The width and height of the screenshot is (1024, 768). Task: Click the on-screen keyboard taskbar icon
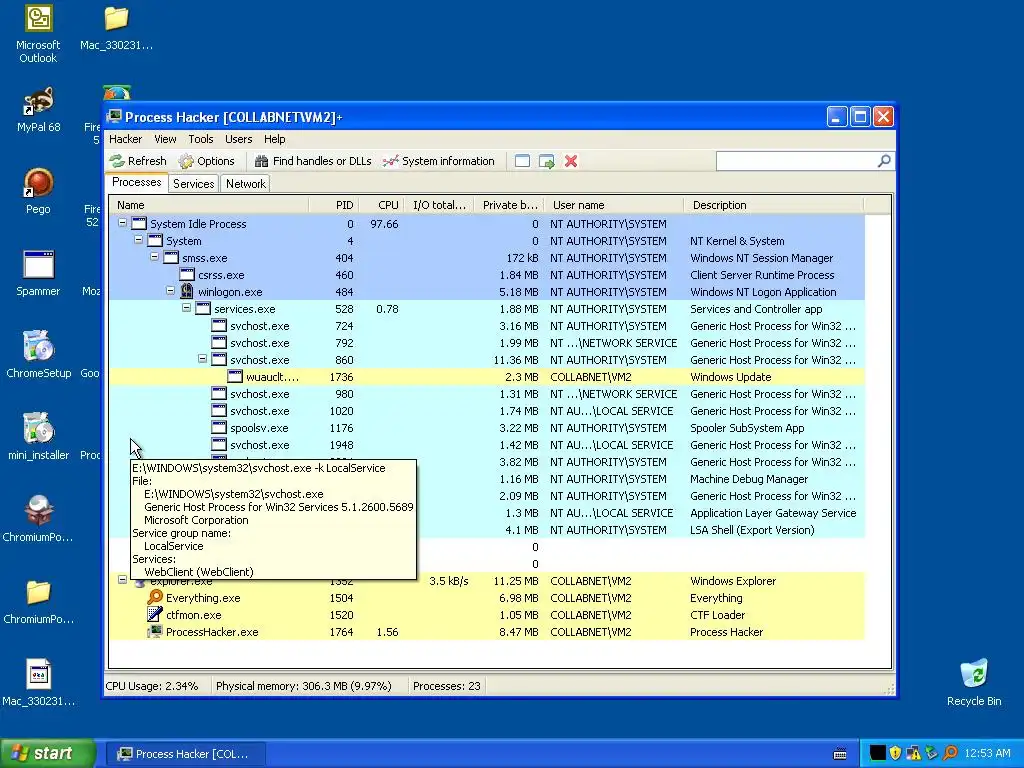coord(840,754)
